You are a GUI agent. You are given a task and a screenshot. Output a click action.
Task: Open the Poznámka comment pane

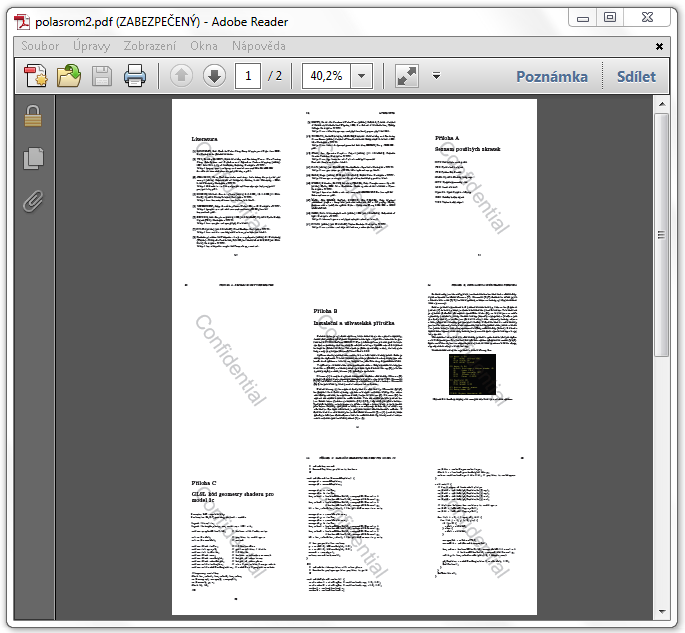point(552,76)
